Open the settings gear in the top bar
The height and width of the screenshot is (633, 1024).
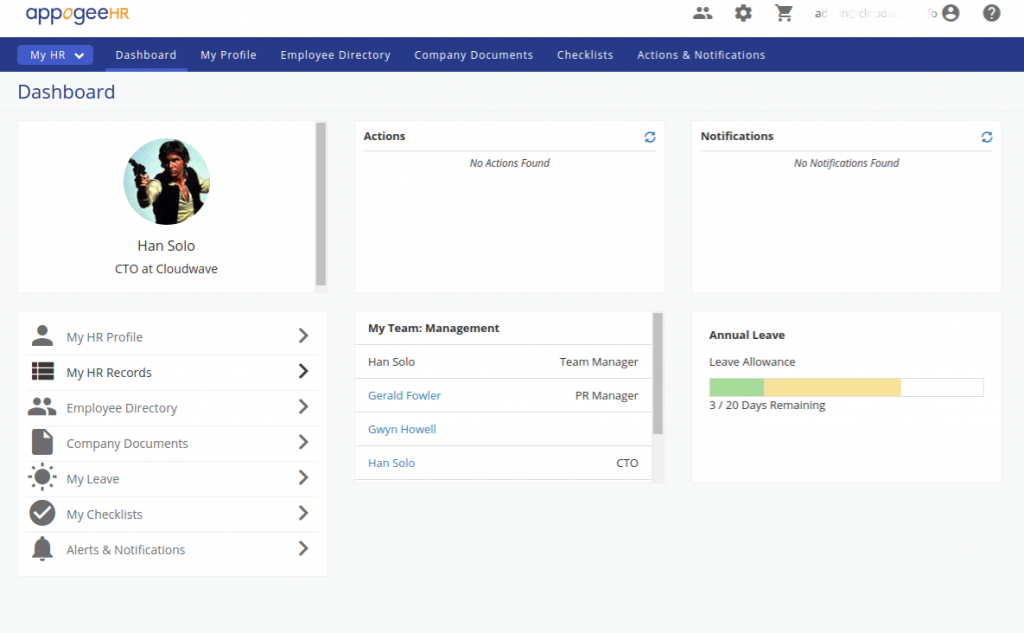(x=741, y=13)
